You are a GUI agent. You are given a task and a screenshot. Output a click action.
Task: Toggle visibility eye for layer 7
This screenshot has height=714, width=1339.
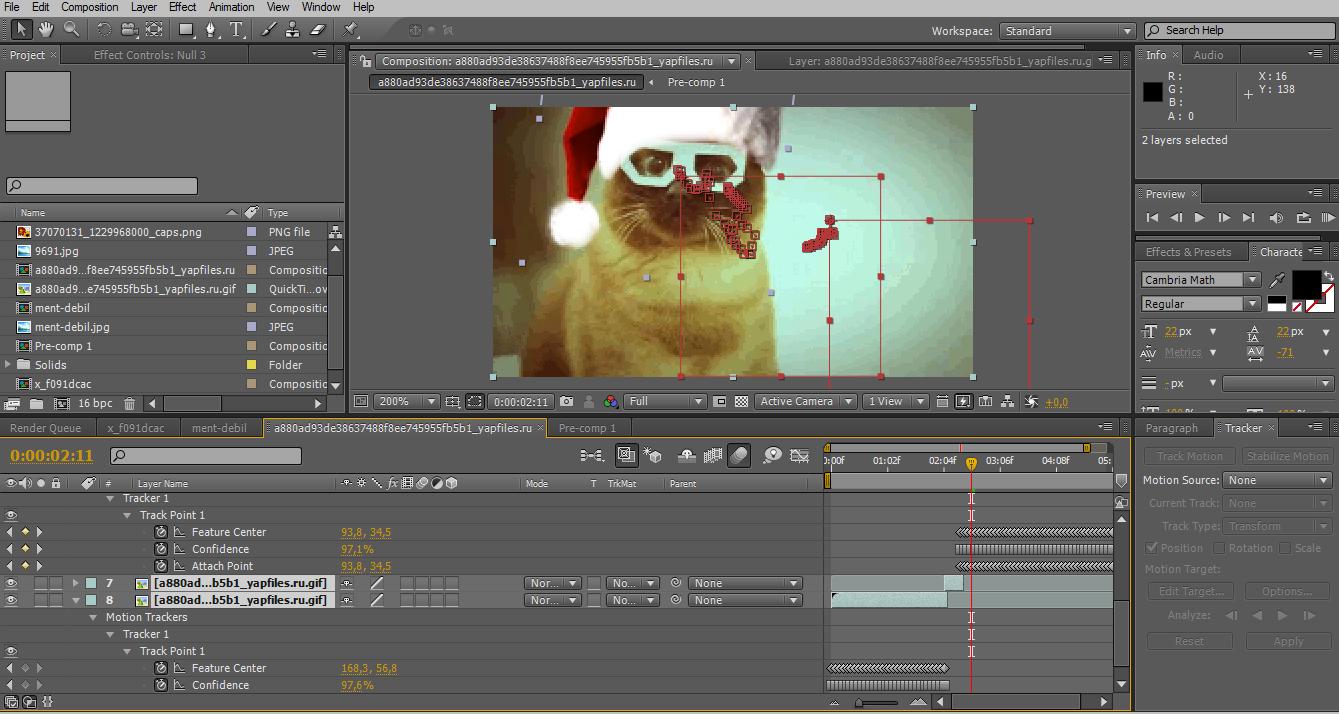pyautogui.click(x=12, y=583)
